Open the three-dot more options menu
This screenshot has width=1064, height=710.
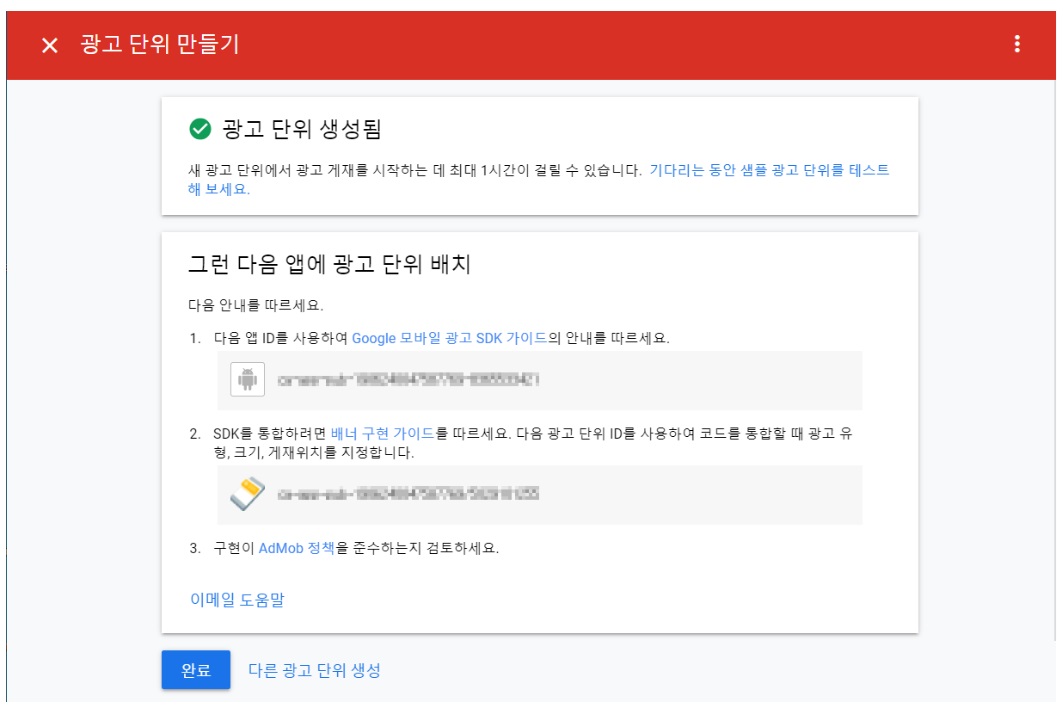[x=1016, y=44]
